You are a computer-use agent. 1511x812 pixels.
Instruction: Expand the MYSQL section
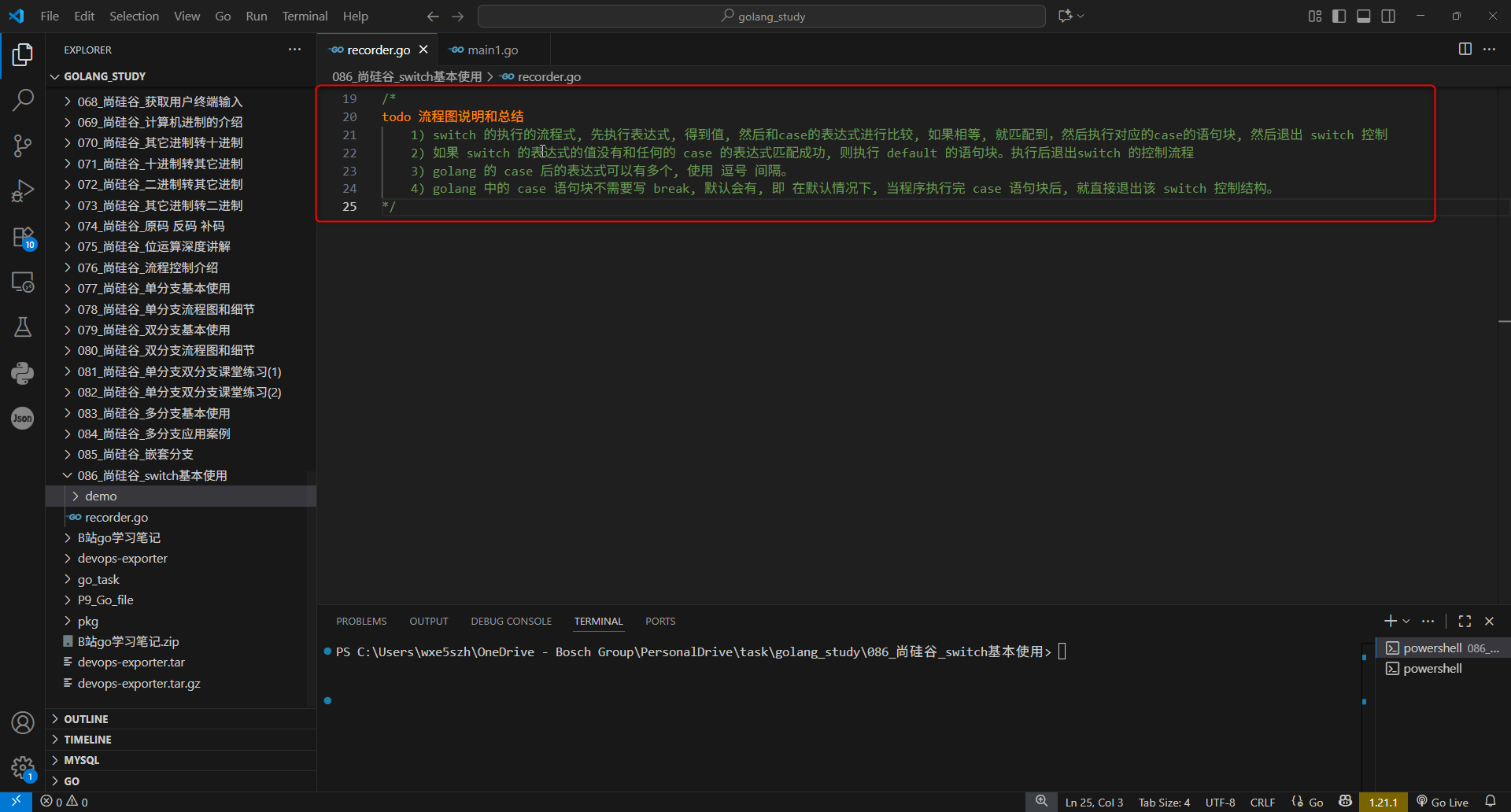[x=181, y=760]
